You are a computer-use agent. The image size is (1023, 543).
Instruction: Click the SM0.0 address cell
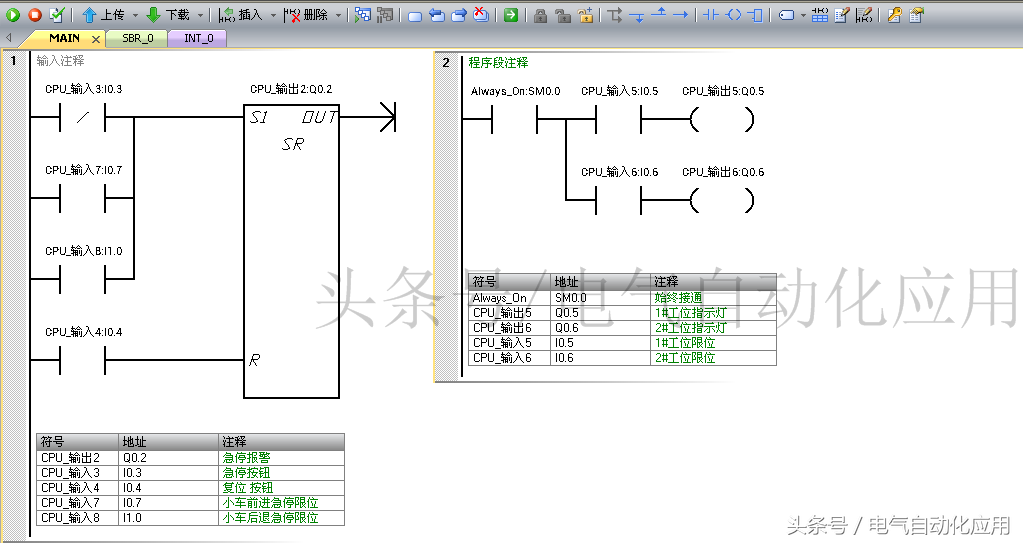click(x=600, y=298)
